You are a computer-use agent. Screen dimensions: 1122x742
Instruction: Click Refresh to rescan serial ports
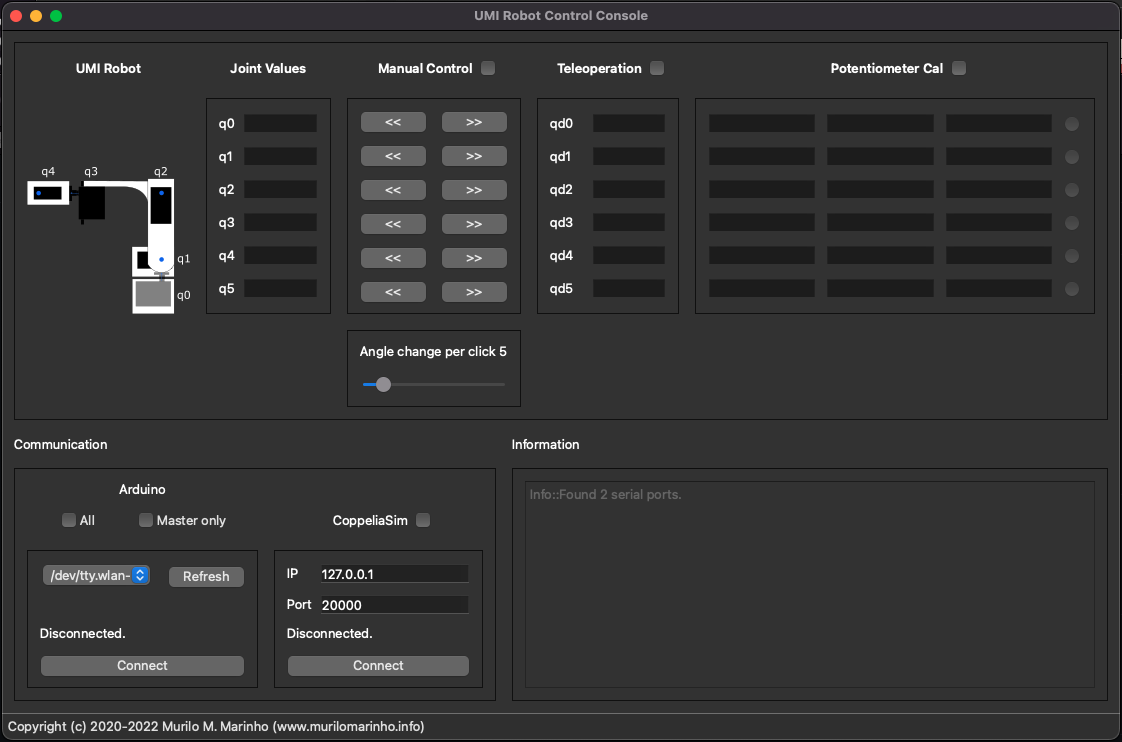click(x=206, y=577)
